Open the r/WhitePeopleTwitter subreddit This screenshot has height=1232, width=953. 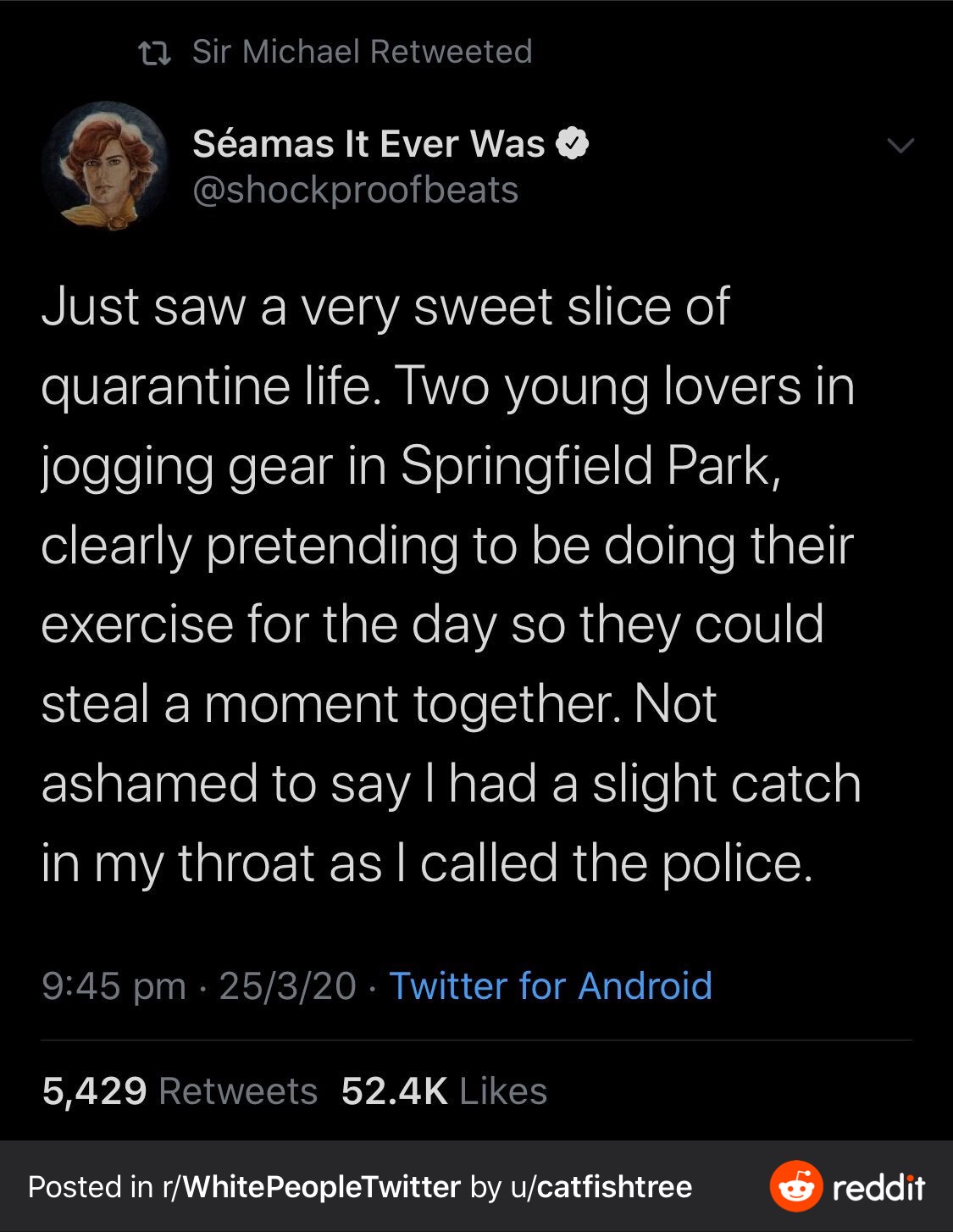pos(311,1187)
